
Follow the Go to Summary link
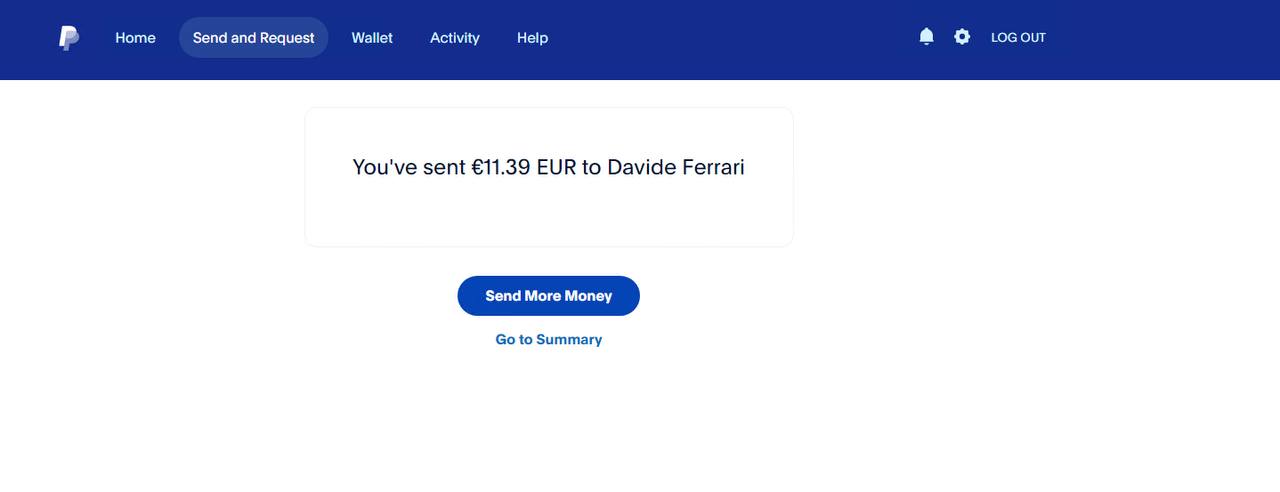coord(548,340)
